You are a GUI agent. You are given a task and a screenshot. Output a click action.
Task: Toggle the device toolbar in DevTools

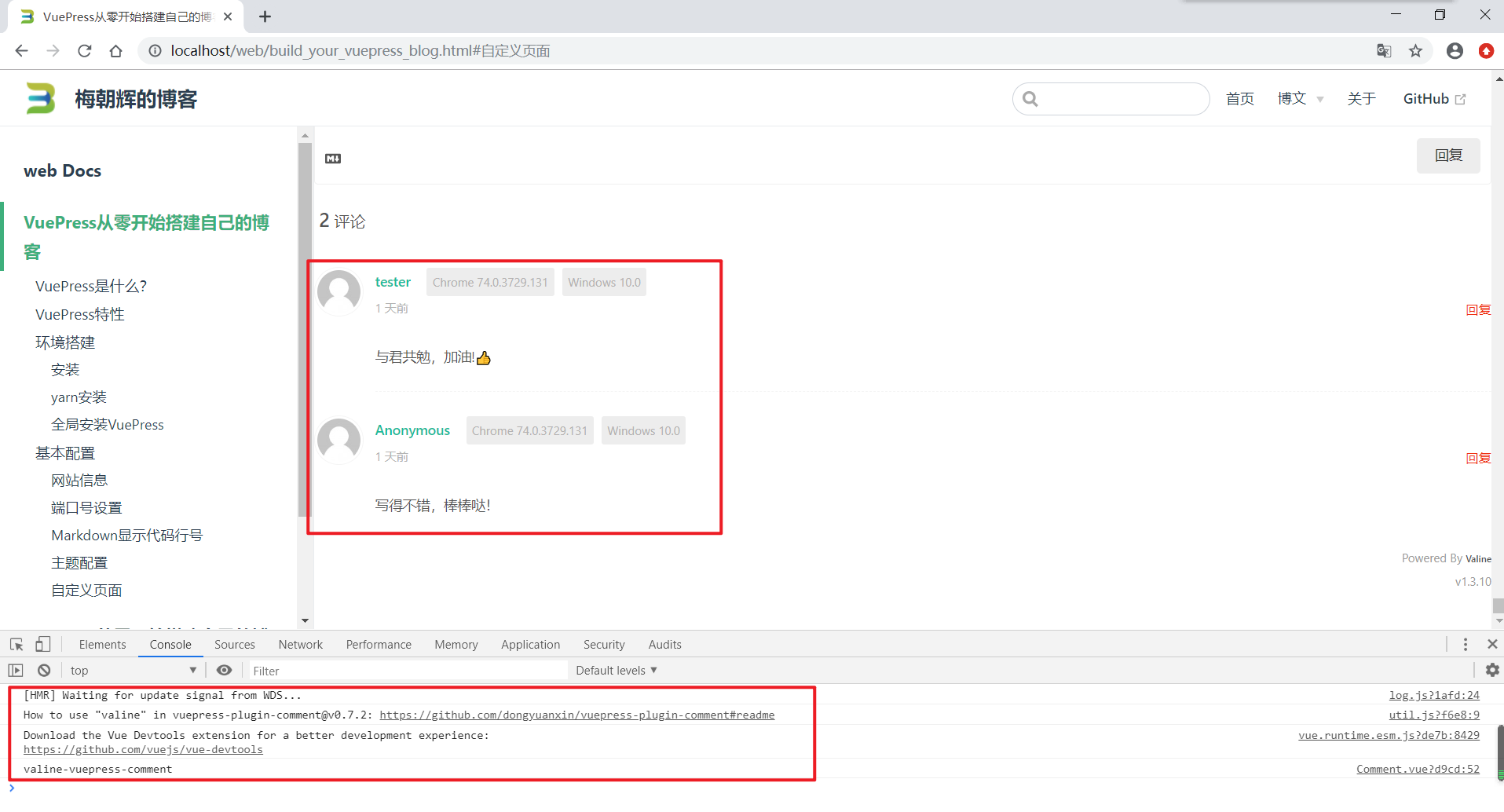(x=42, y=645)
